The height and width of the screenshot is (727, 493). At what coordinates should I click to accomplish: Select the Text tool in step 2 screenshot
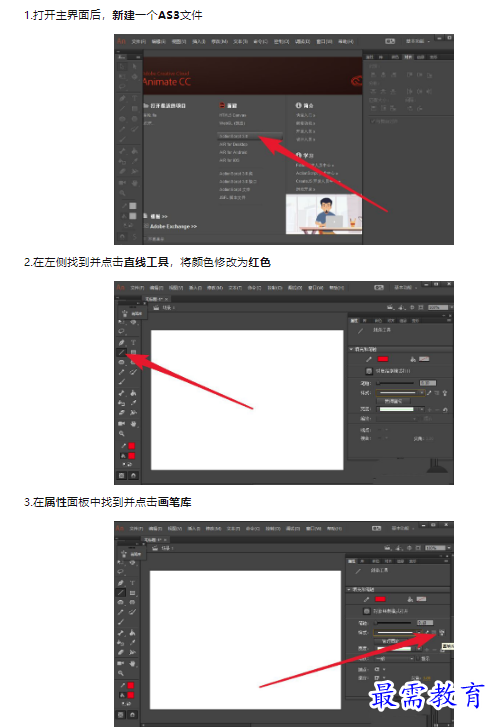(133, 342)
